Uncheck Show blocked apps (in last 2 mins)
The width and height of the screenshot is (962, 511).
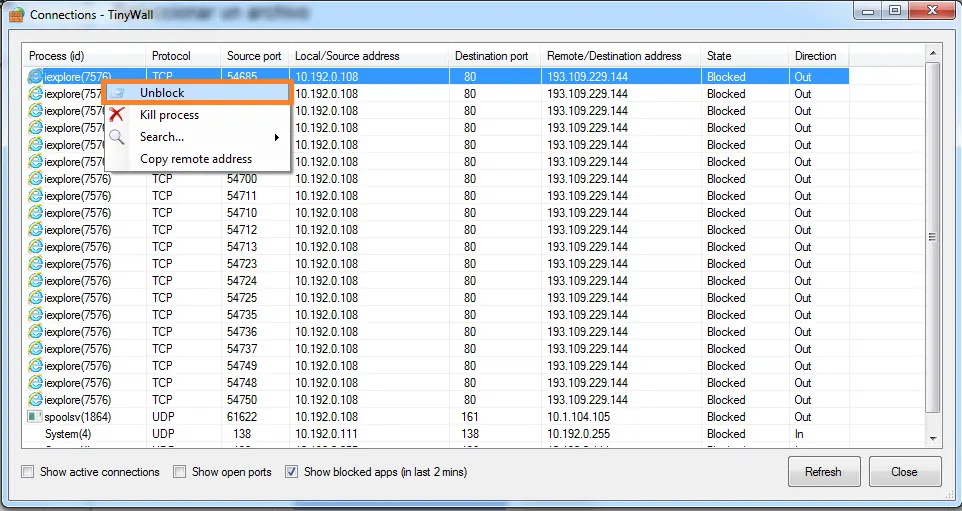(291, 472)
